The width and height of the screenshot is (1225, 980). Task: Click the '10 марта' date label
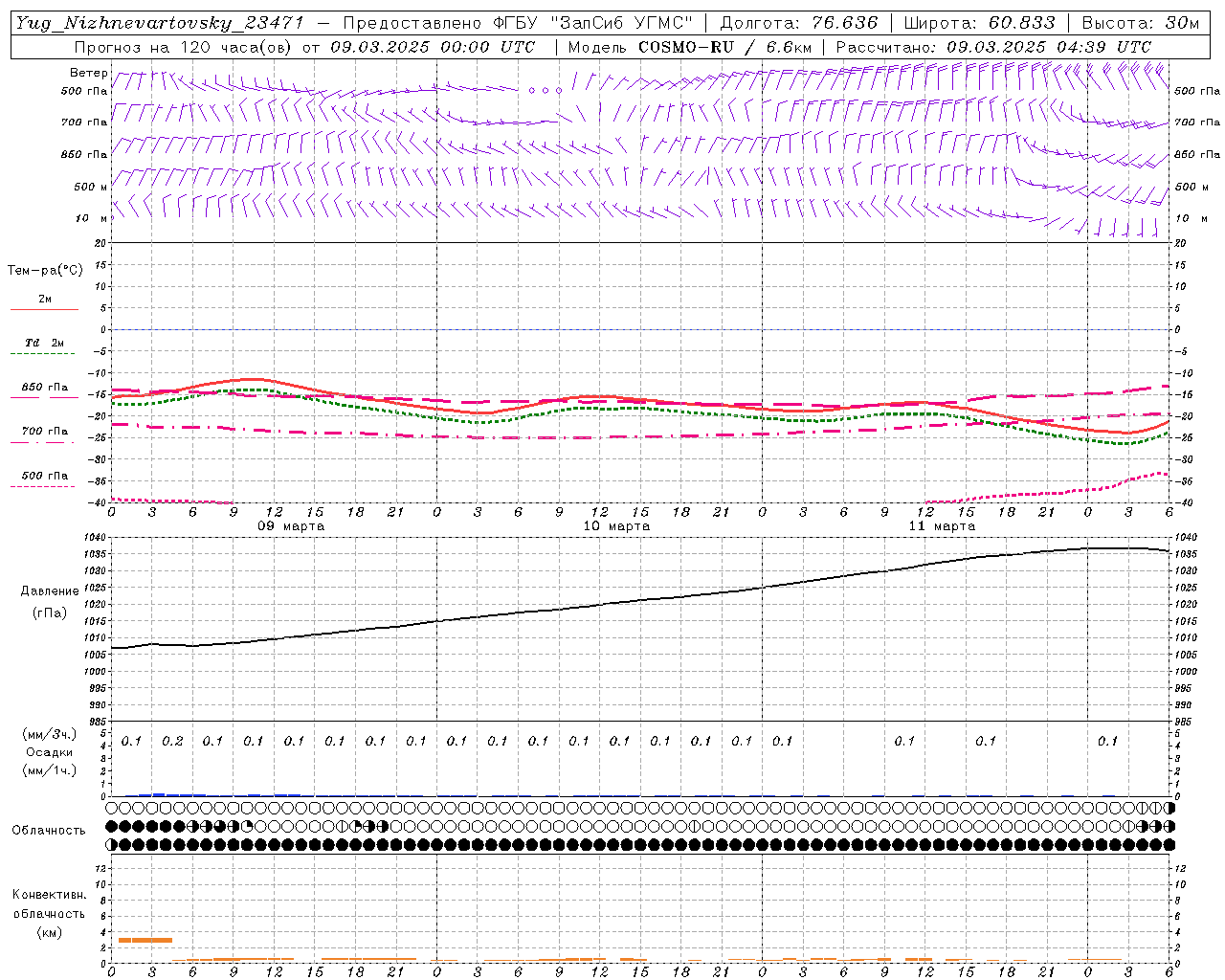617,525
